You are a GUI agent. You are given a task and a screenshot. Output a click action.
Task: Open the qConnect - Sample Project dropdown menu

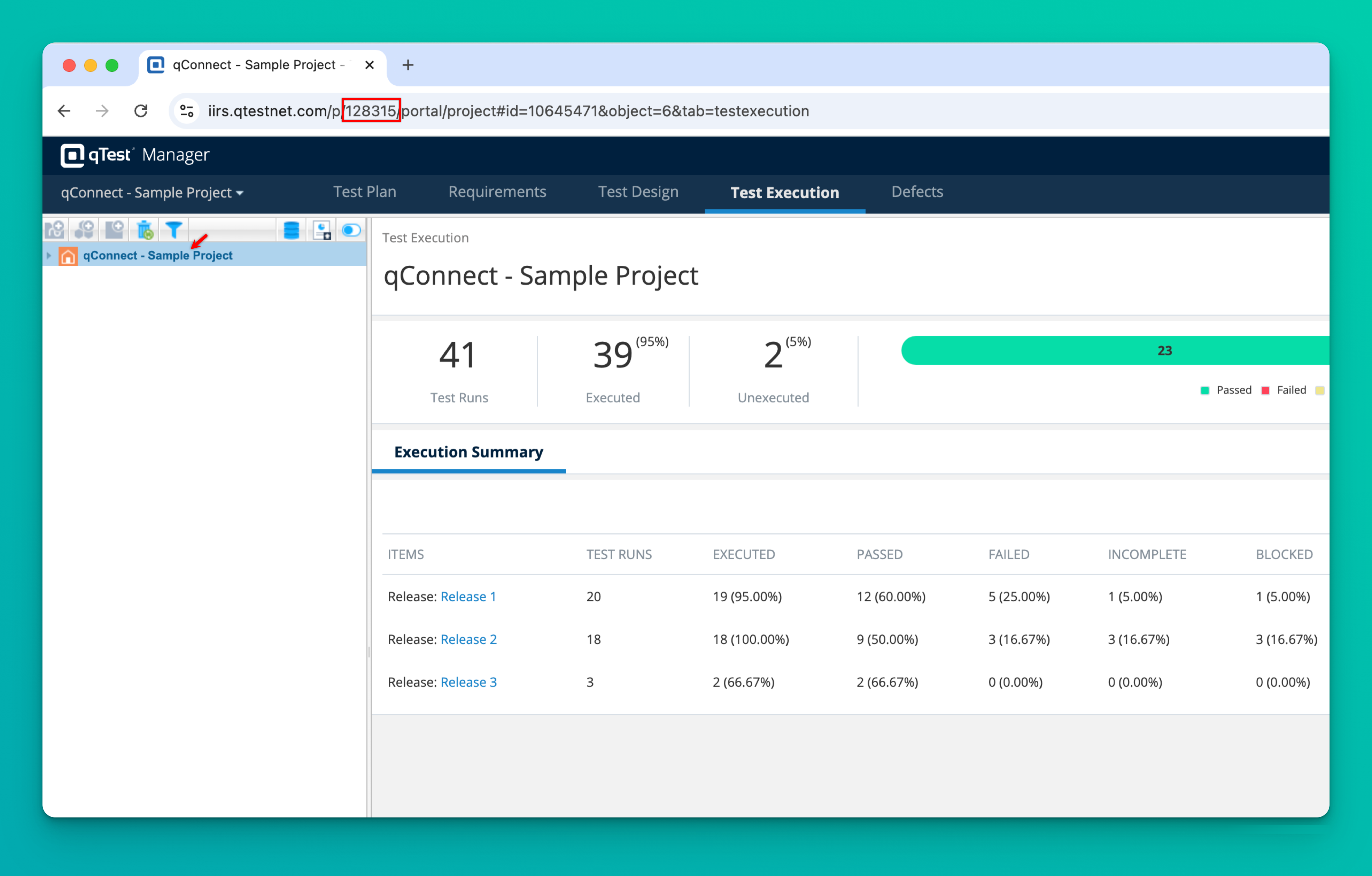tap(152, 192)
